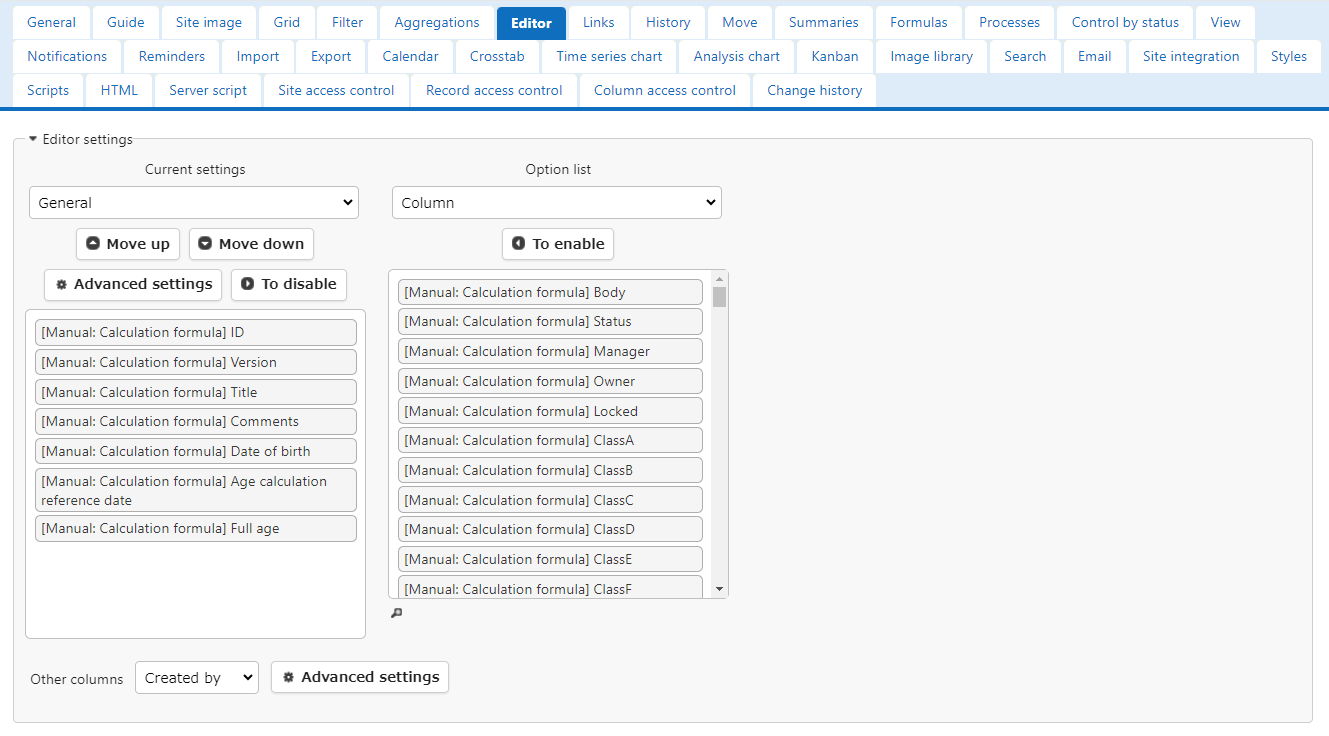The image size is (1329, 736).
Task: Switch to the Kanban tab
Action: 835,56
